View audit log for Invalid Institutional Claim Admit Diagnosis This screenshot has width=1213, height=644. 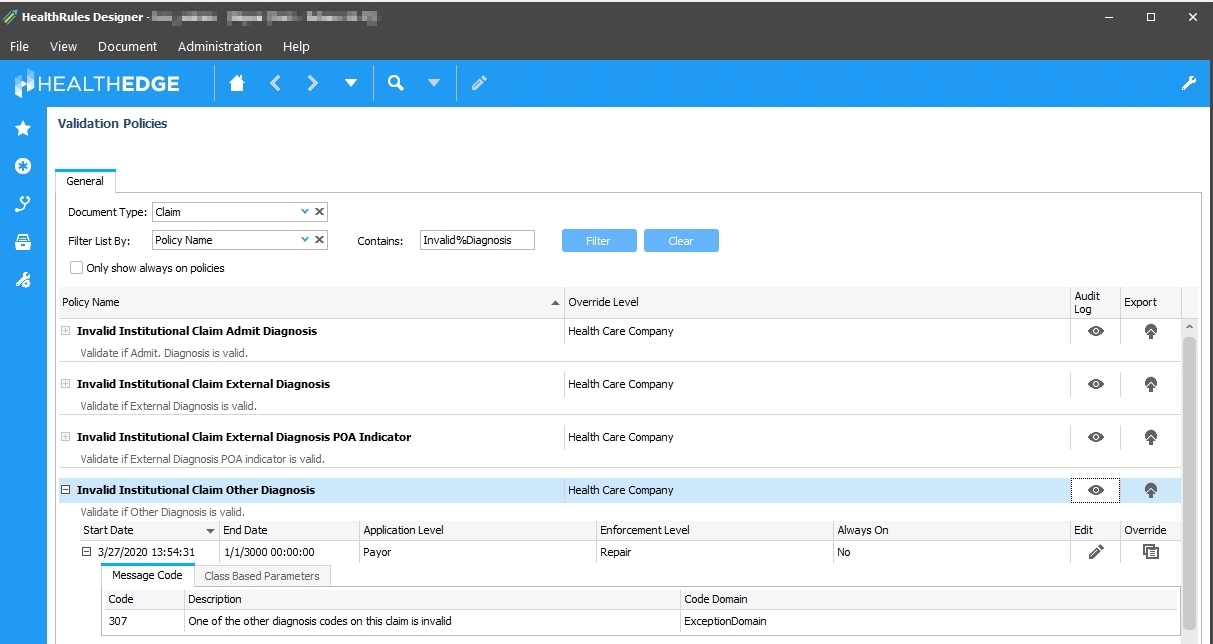1094,331
